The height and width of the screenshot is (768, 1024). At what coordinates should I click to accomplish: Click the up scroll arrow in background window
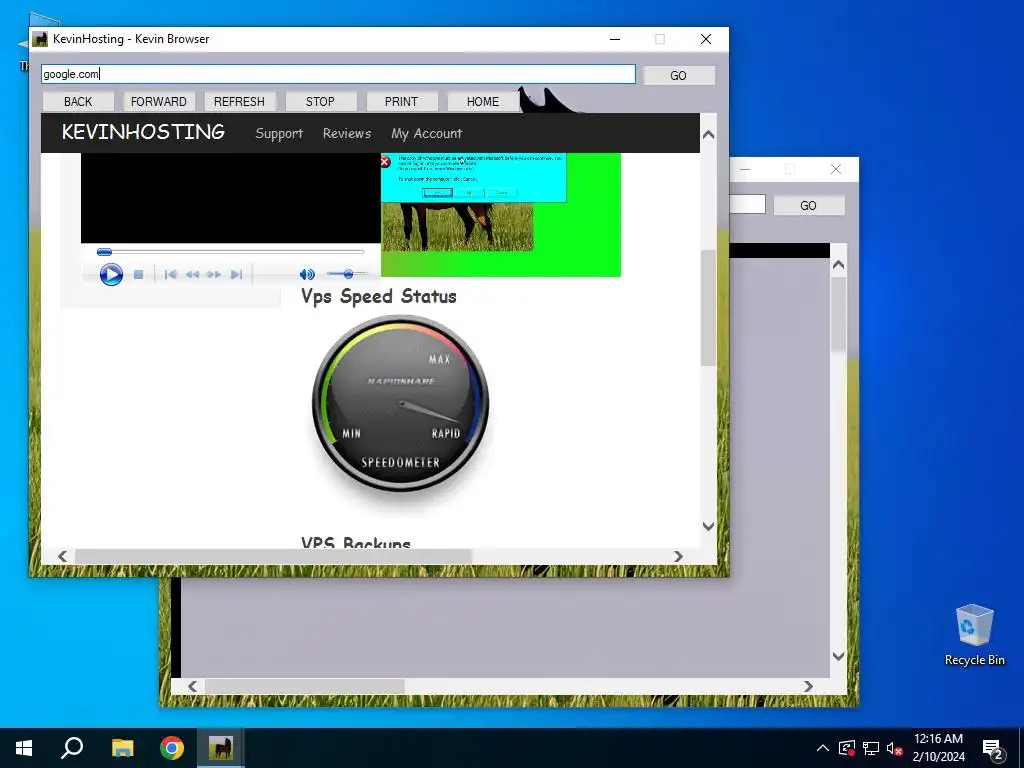point(839,264)
